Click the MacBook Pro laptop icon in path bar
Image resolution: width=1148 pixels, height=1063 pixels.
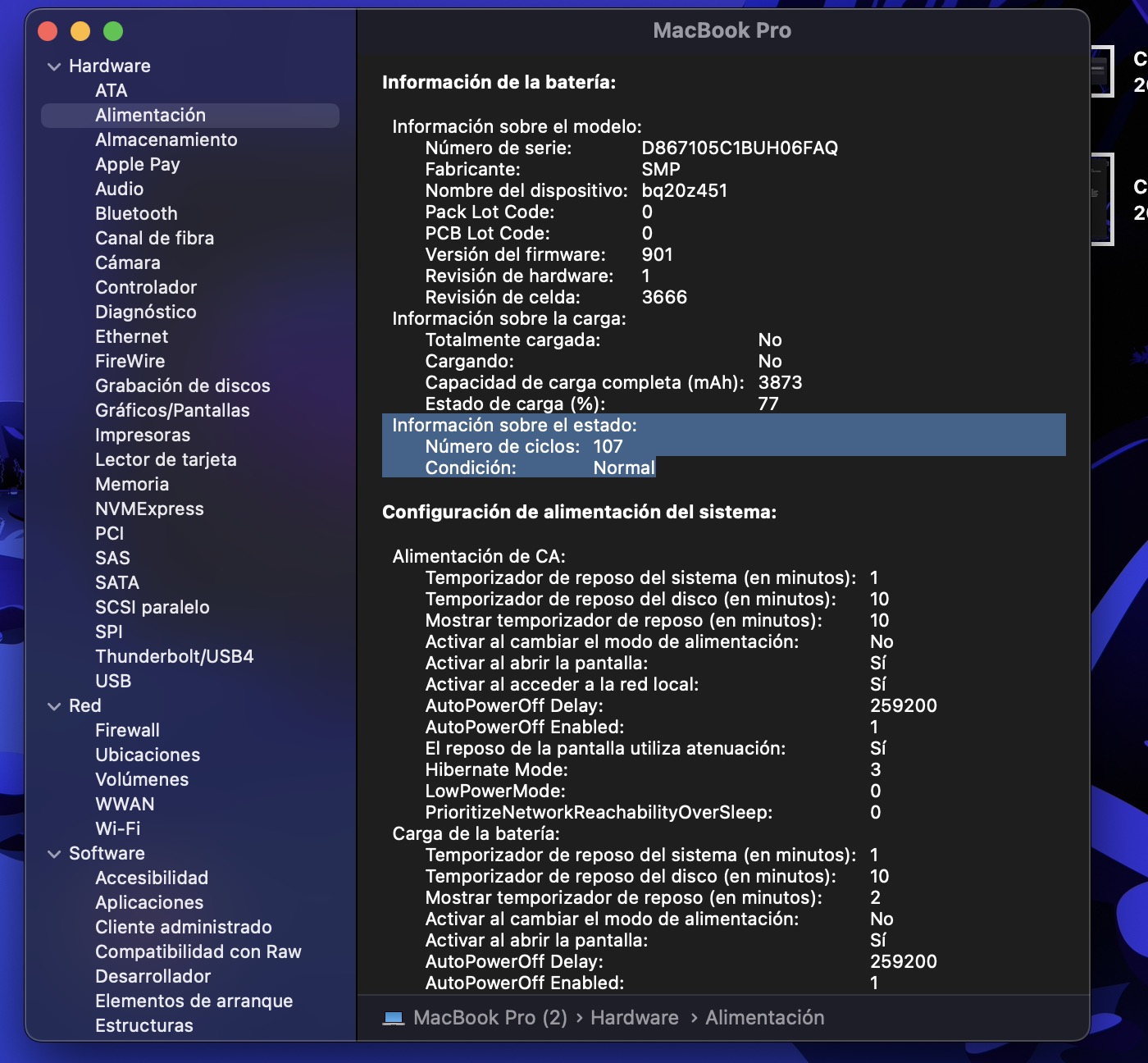pos(394,1018)
